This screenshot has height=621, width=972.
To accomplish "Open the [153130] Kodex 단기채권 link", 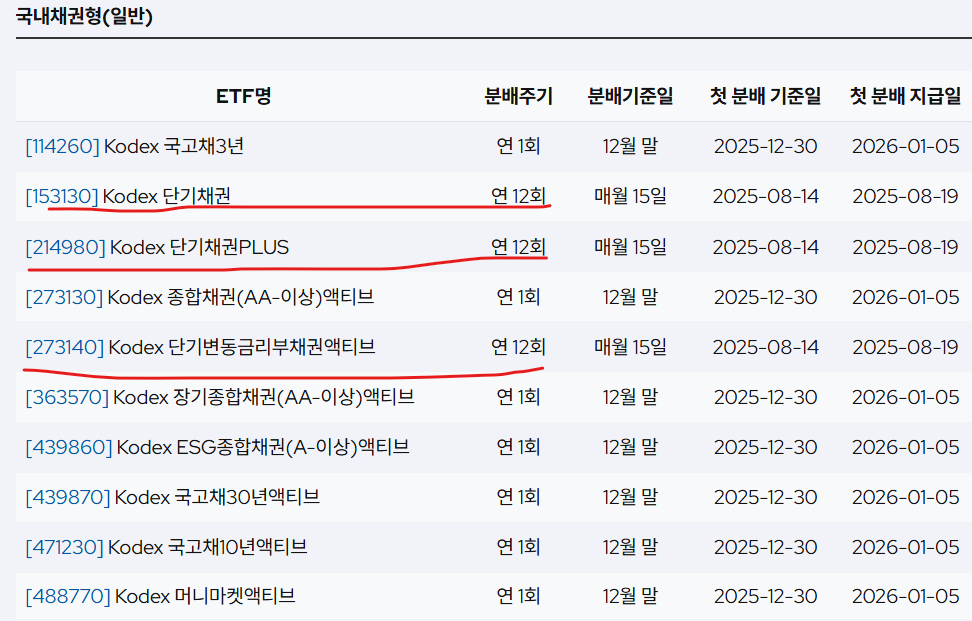I will [x=128, y=196].
